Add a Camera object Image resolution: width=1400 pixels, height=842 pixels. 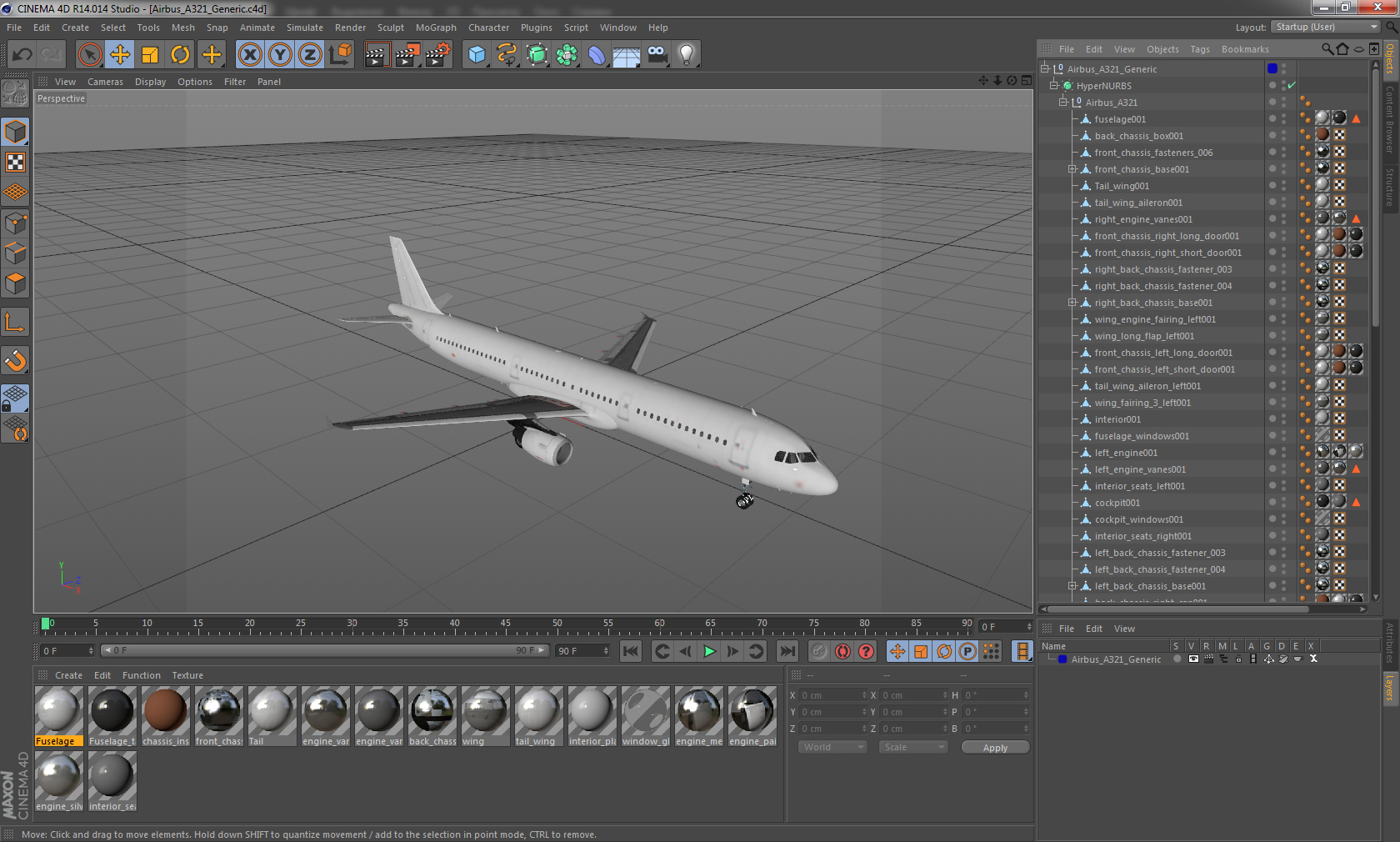tap(657, 55)
